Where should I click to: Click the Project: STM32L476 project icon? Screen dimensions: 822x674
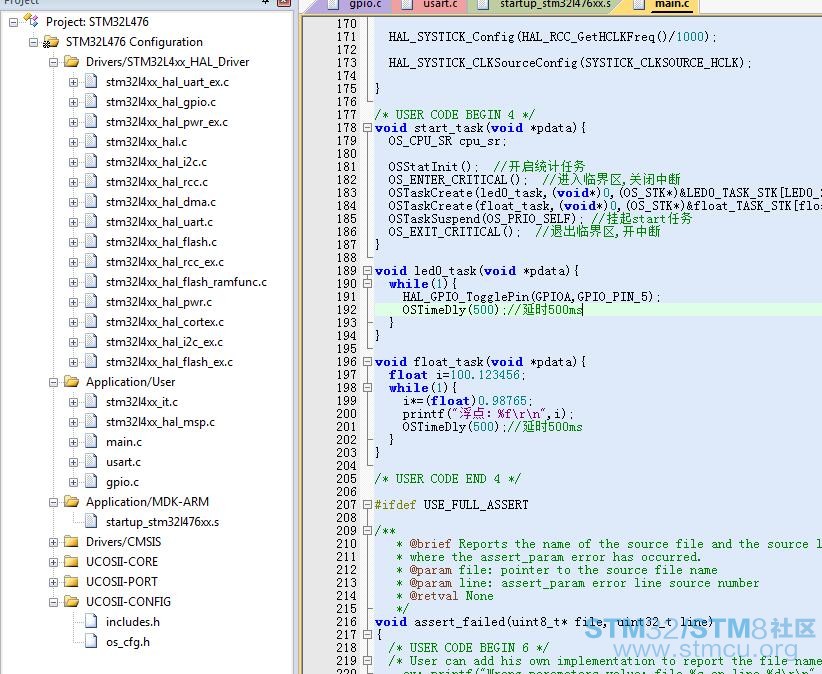point(31,21)
